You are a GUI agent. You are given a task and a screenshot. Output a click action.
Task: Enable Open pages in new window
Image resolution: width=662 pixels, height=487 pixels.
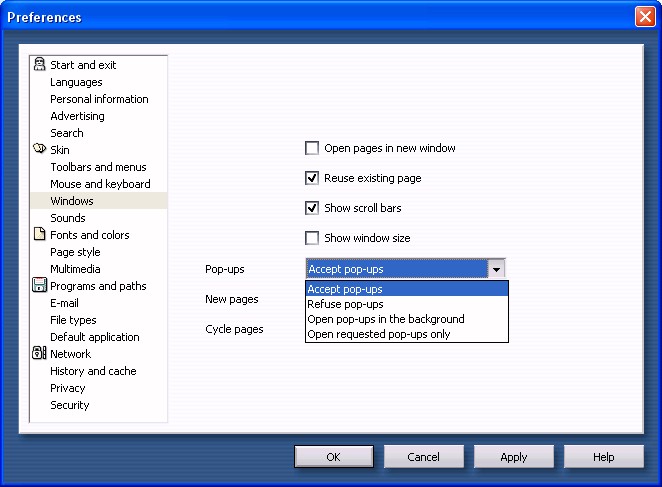(312, 148)
